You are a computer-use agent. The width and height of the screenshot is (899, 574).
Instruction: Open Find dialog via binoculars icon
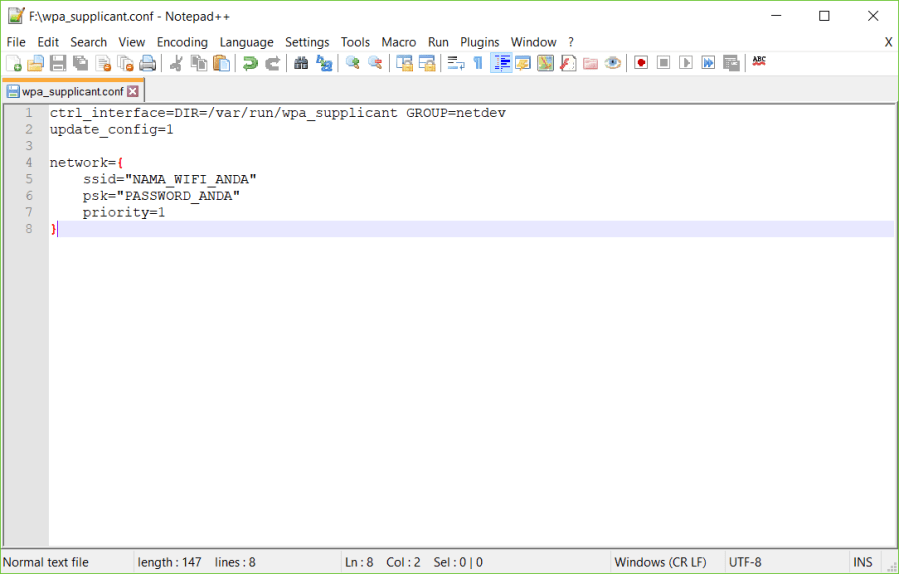[301, 63]
